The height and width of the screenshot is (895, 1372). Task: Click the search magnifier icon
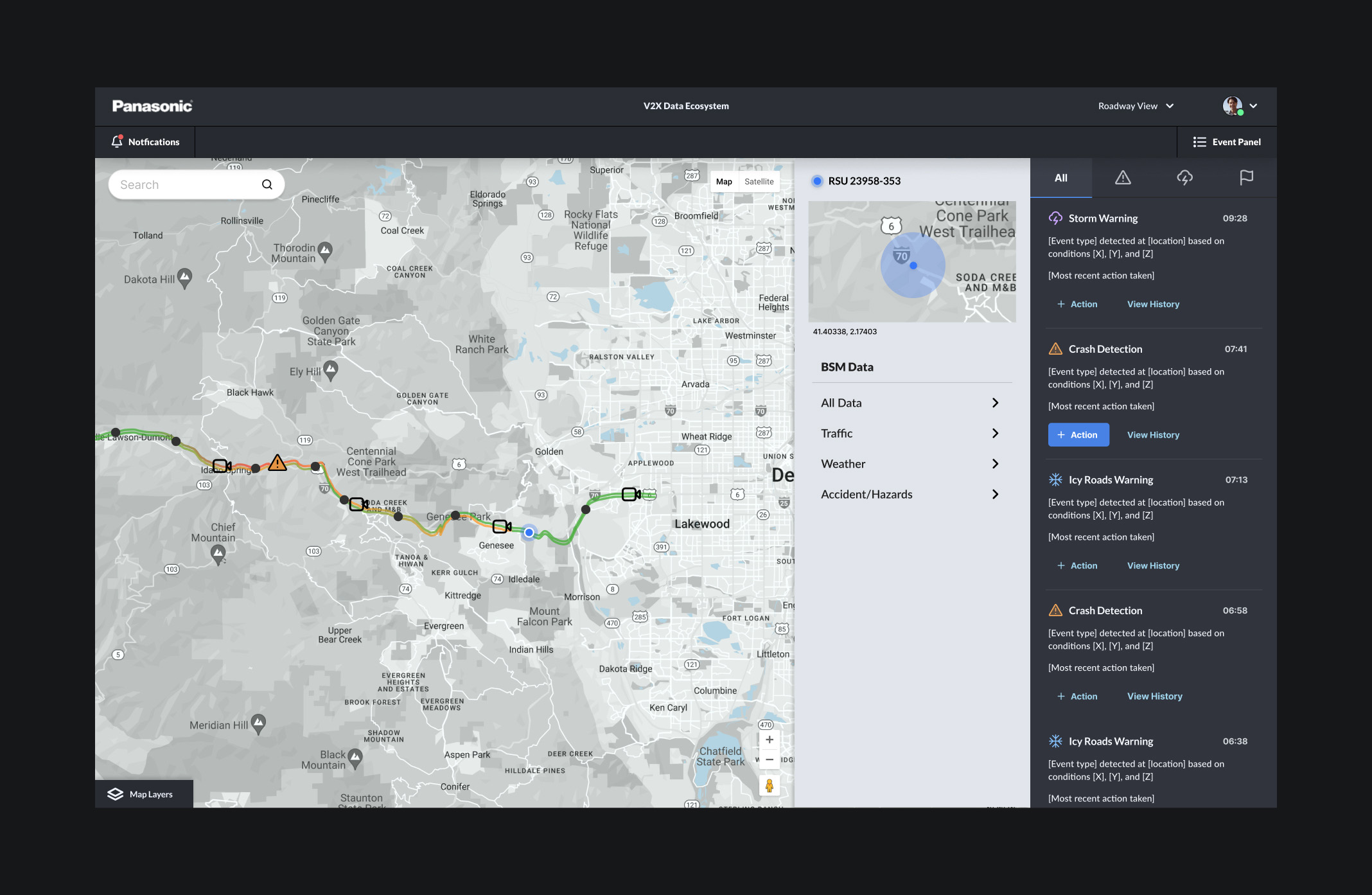(x=267, y=185)
